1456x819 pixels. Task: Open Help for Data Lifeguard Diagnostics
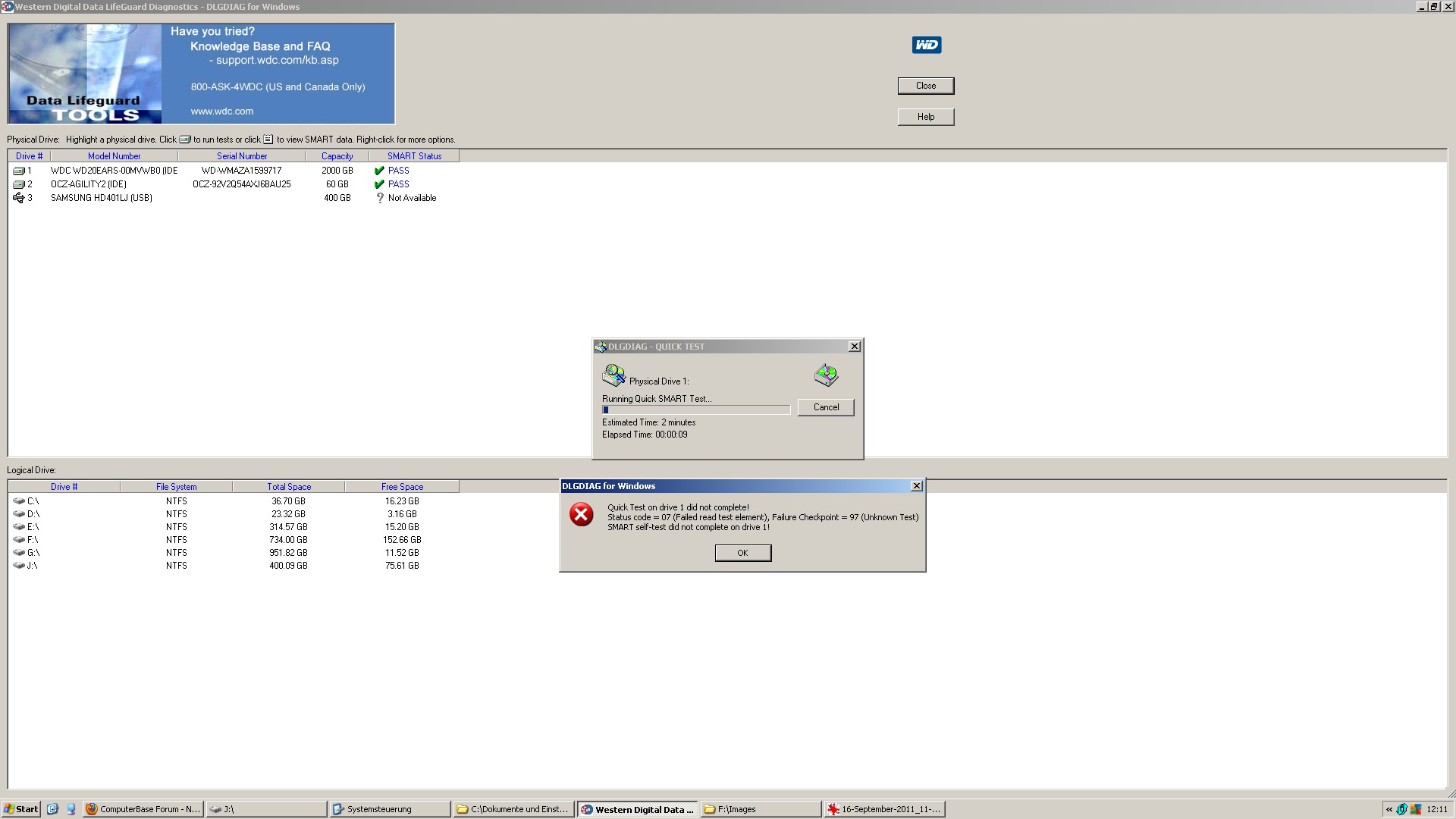[x=926, y=117]
